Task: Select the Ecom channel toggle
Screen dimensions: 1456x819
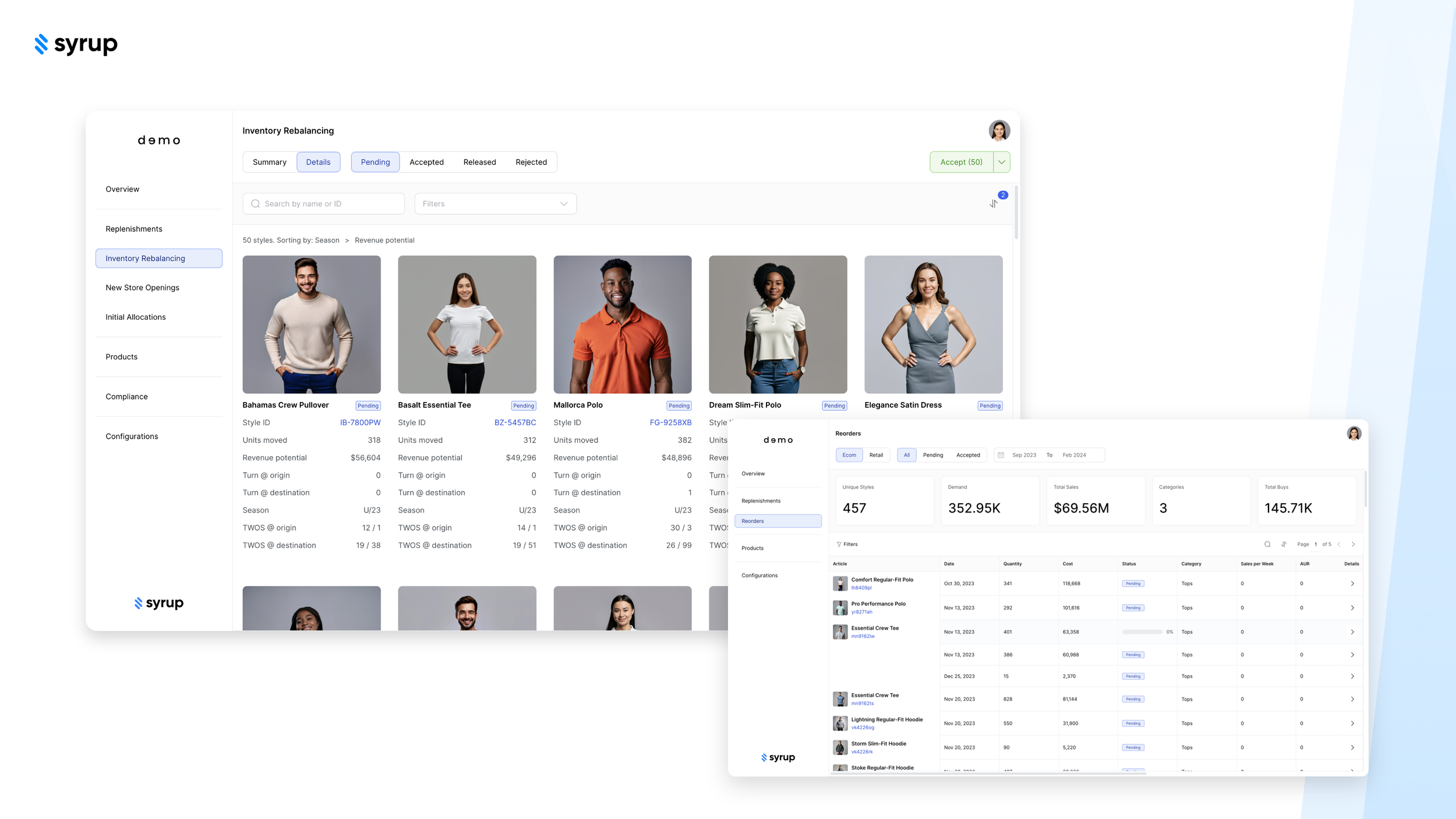Action: coord(849,455)
